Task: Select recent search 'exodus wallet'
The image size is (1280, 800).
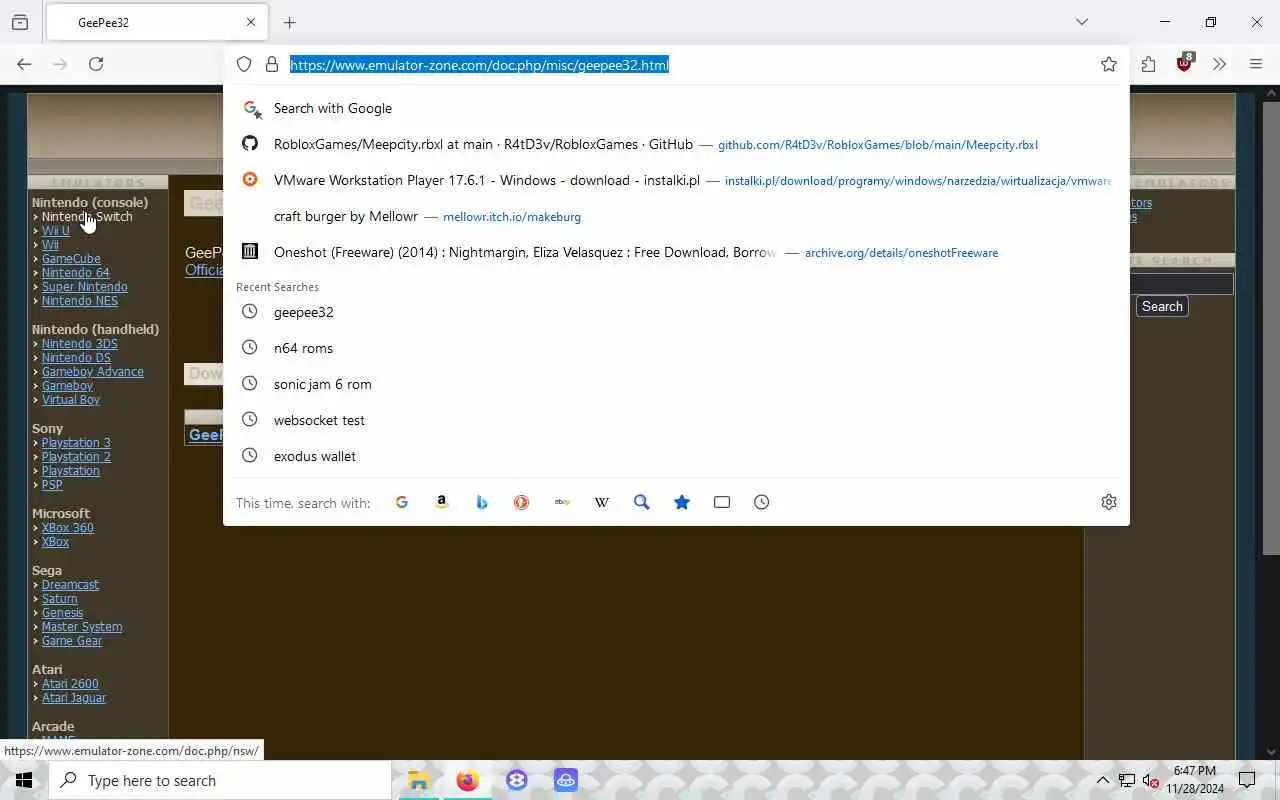Action: [676, 456]
